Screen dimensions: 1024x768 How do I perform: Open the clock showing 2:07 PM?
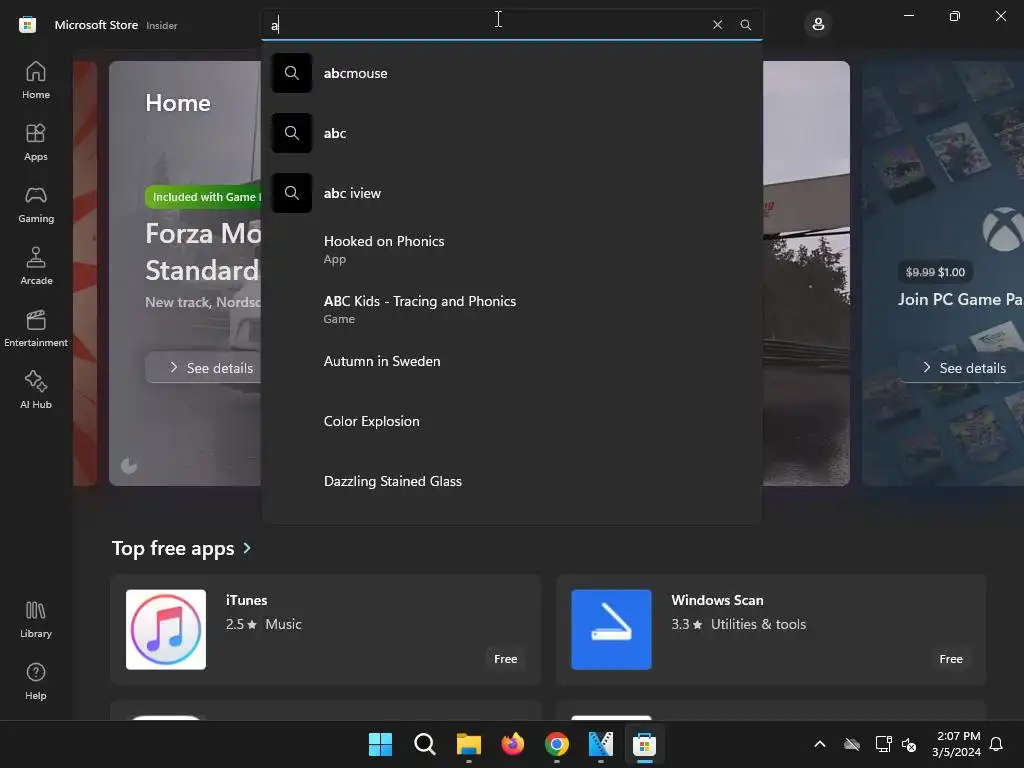pyautogui.click(x=957, y=744)
